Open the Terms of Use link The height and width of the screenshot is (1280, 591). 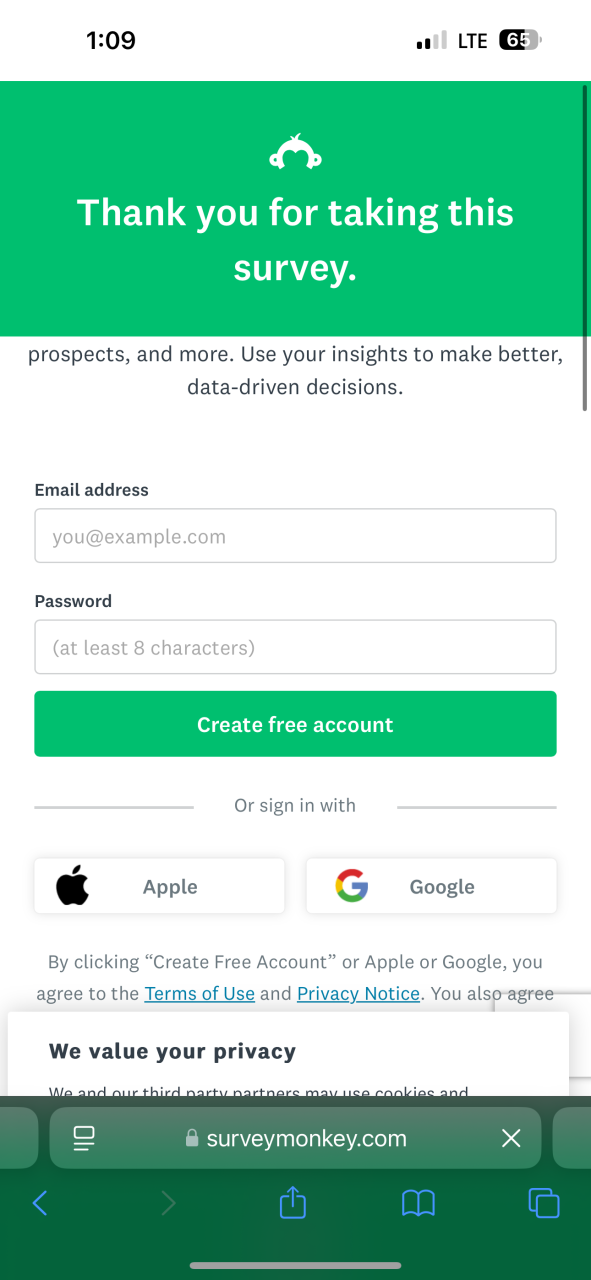[200, 993]
